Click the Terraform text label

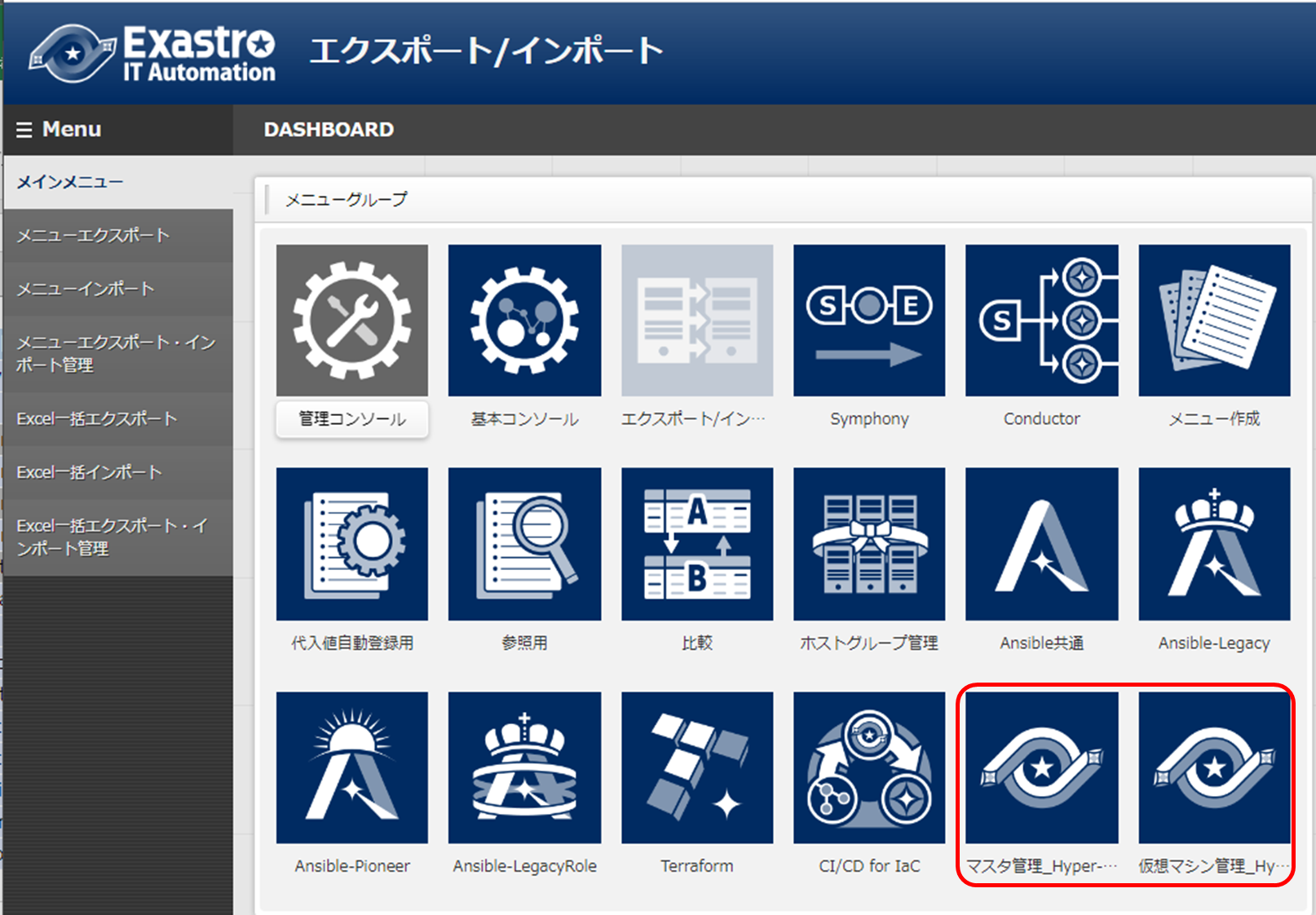click(697, 866)
